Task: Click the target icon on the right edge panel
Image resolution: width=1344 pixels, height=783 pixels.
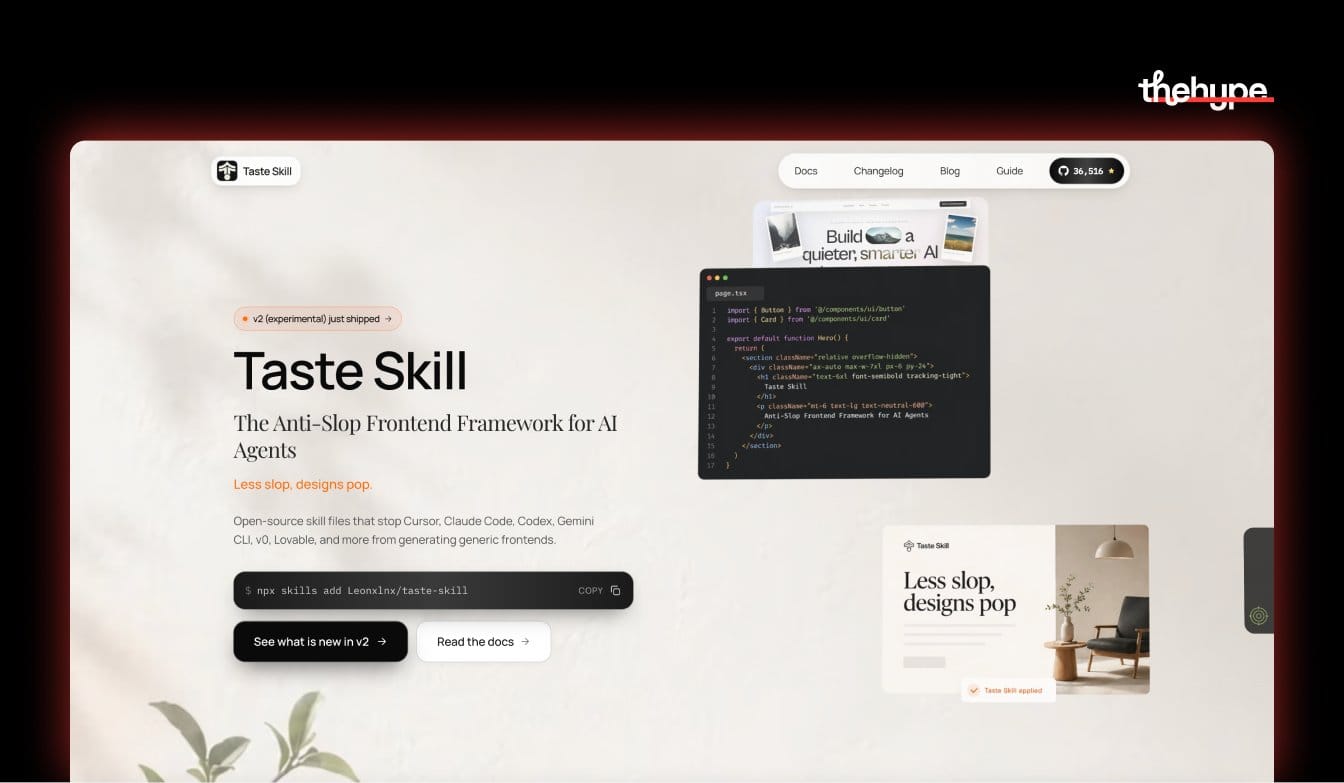Action: (x=1259, y=616)
